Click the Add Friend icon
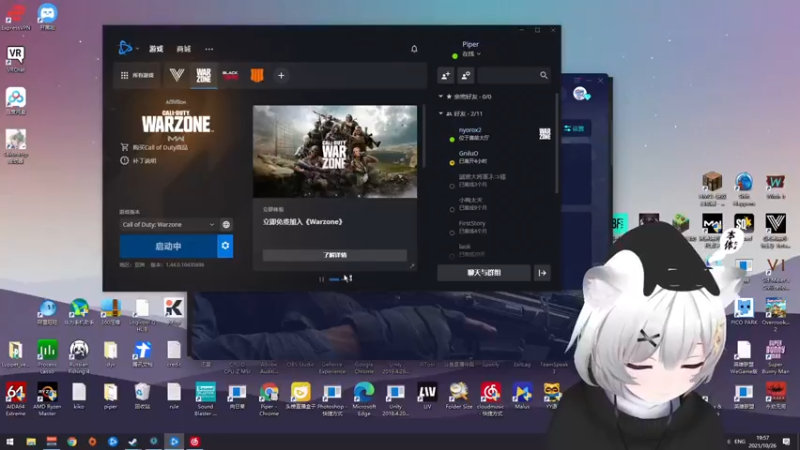Image resolution: width=800 pixels, height=450 pixels. coord(445,76)
